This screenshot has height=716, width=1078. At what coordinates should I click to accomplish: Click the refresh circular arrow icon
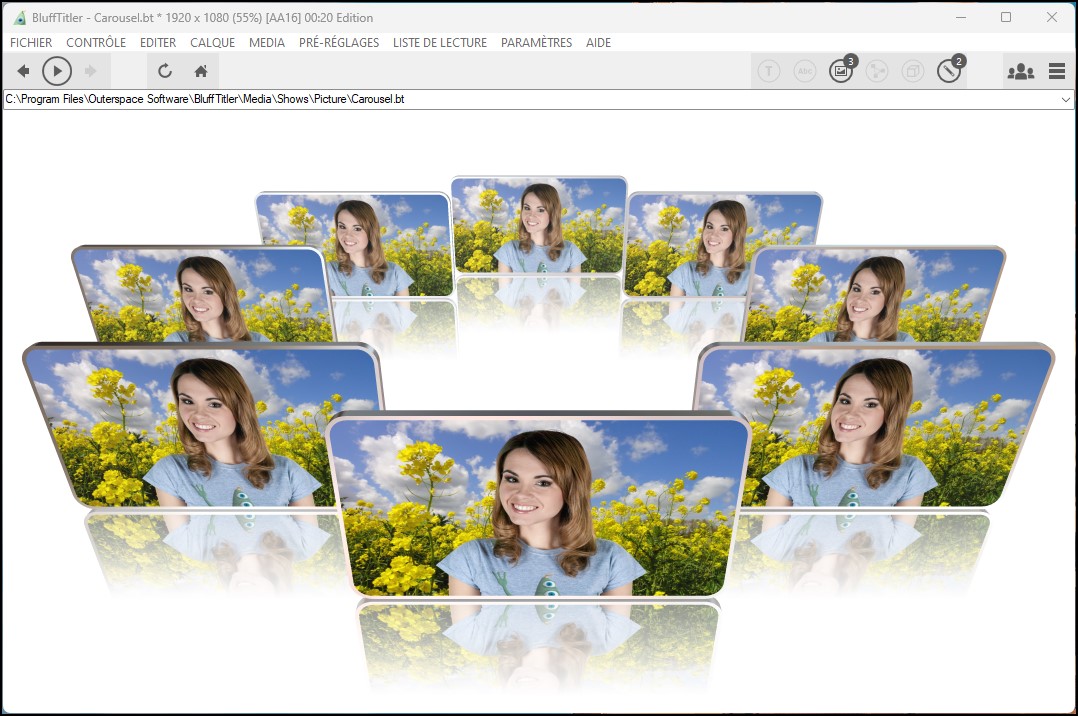coord(165,71)
